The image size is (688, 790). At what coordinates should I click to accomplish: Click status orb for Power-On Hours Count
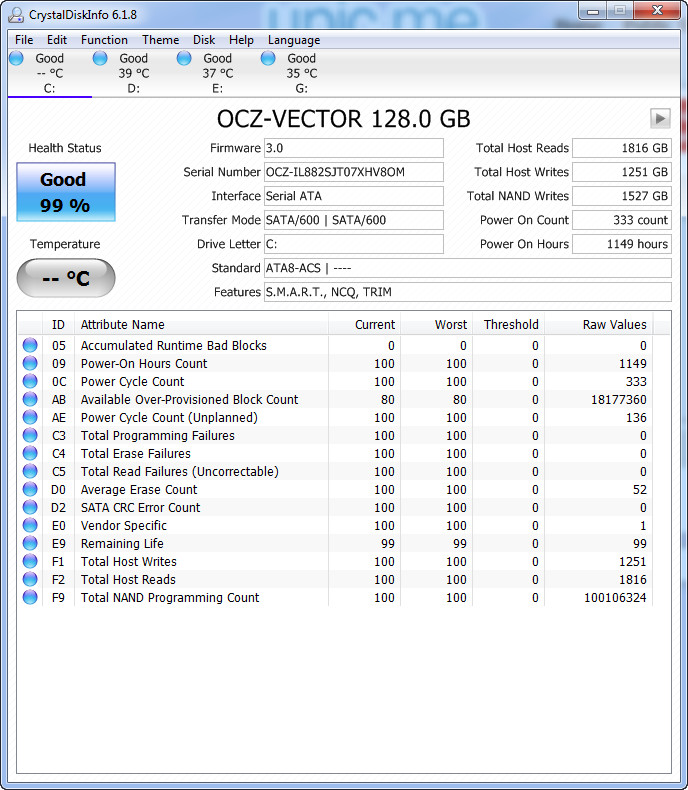30,363
